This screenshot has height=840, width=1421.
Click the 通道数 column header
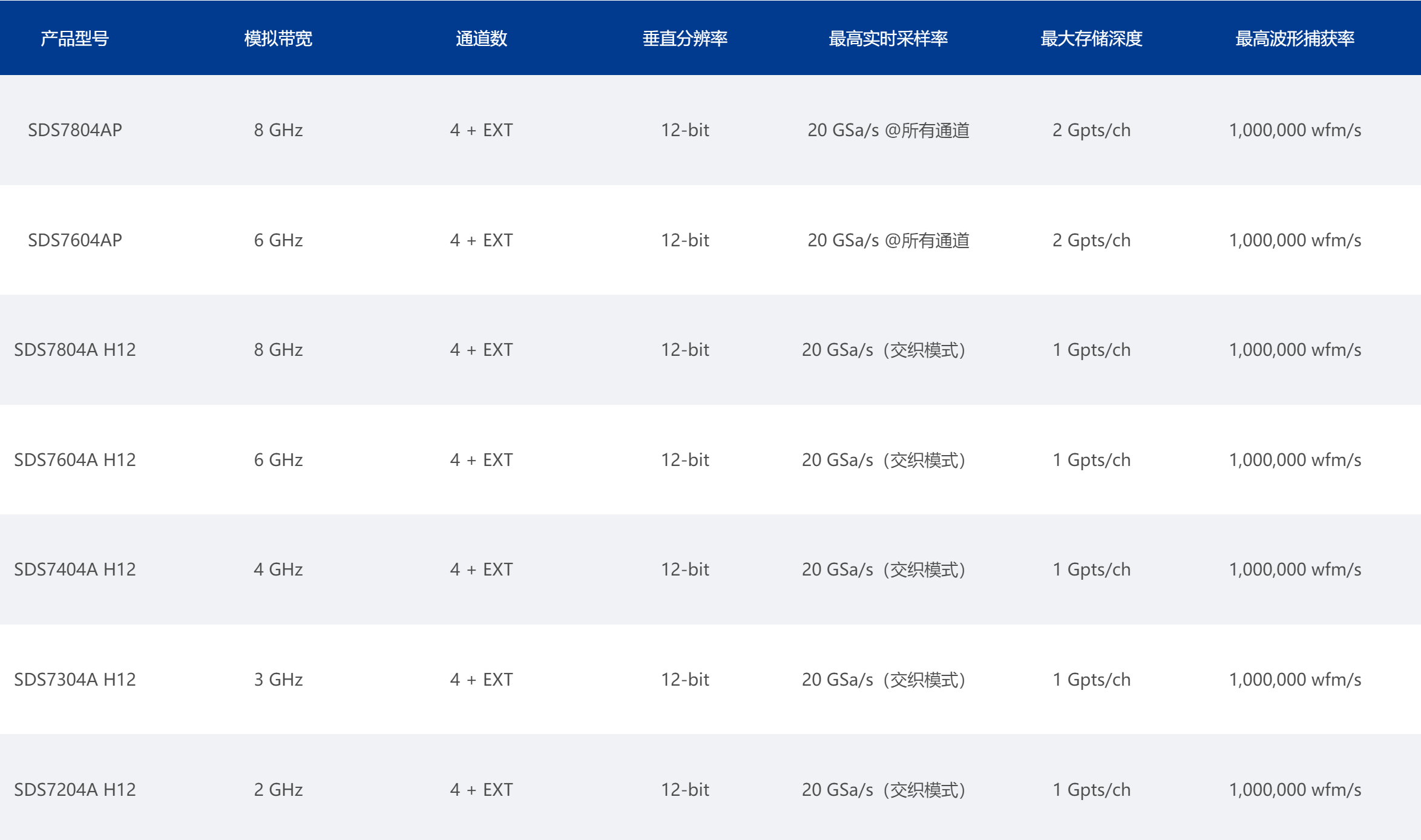click(481, 38)
